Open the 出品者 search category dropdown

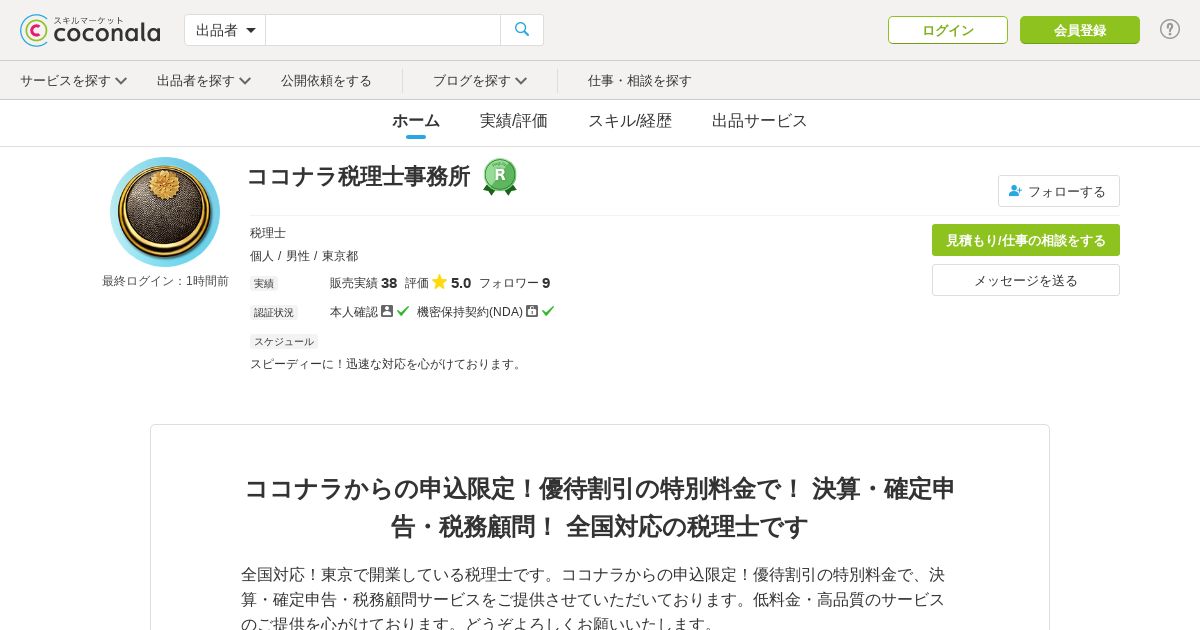tap(225, 30)
